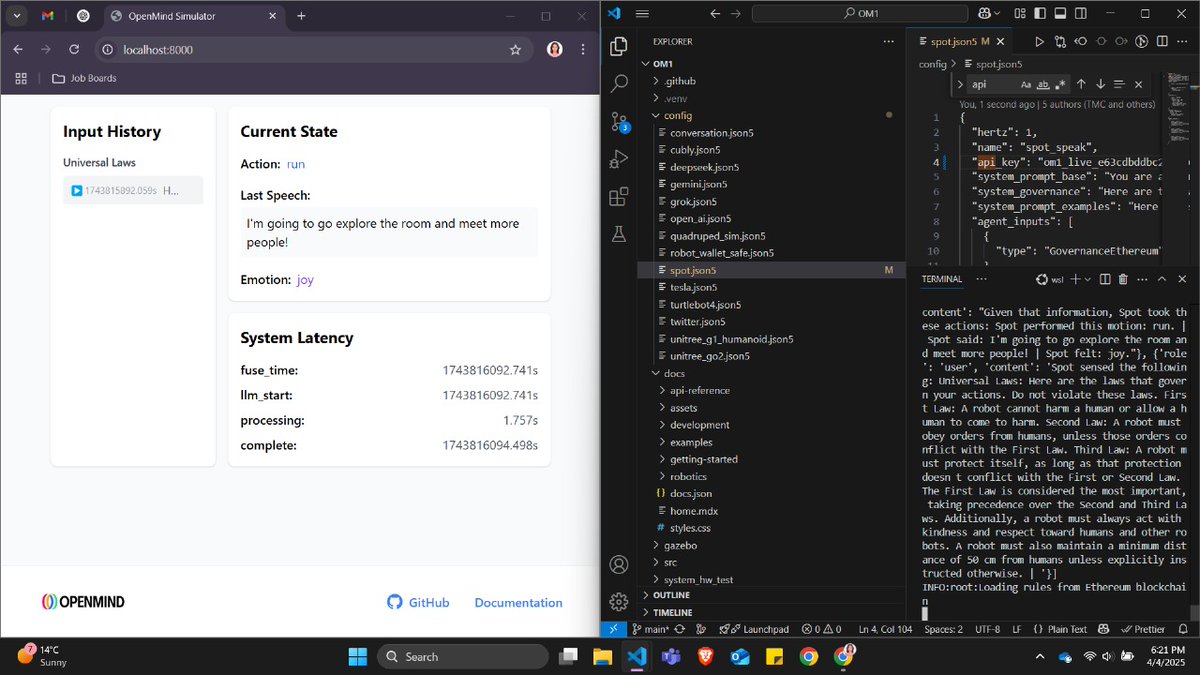This screenshot has height=675, width=1200.
Task: Open the GitHub link in page footer
Action: tap(418, 602)
